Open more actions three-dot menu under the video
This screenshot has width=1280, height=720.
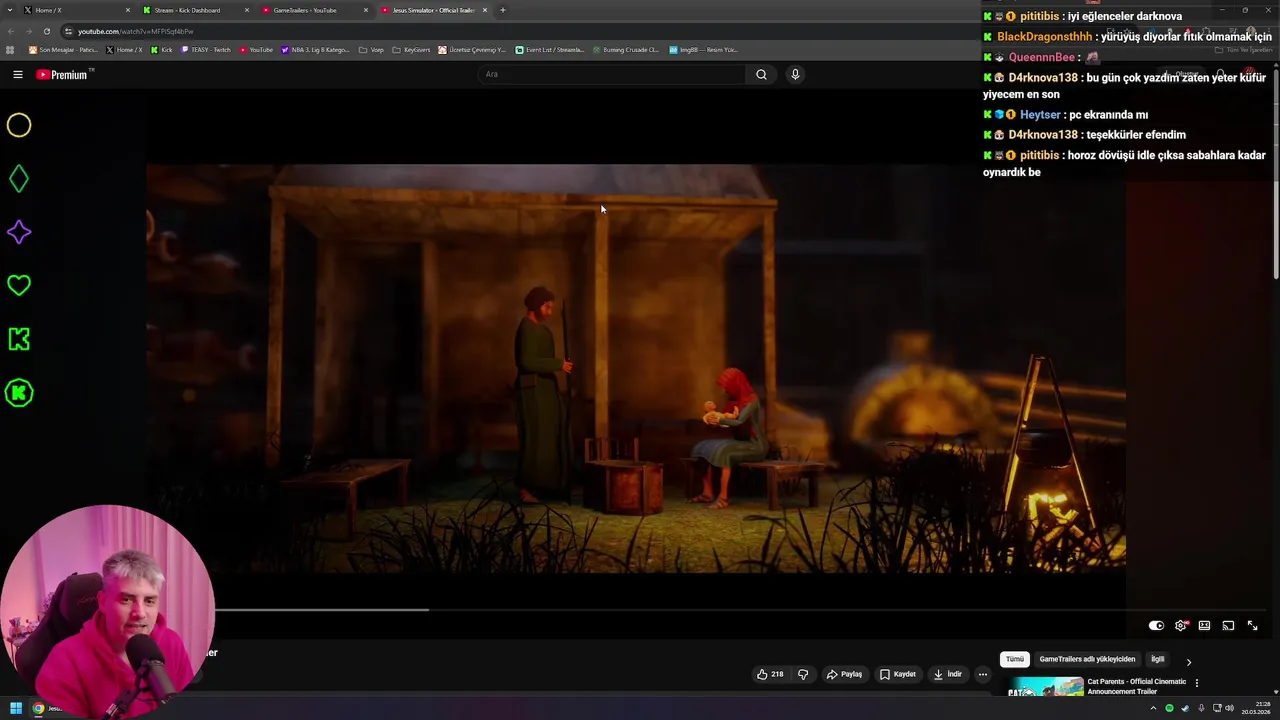pyautogui.click(x=983, y=674)
